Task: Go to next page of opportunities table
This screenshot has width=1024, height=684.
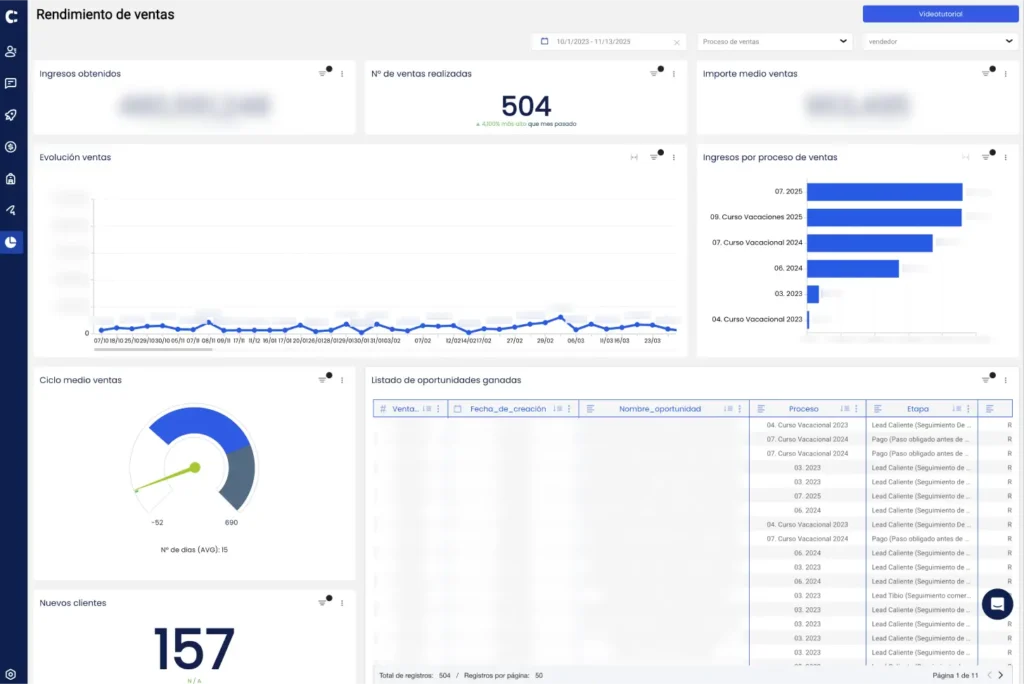Action: pos(1001,675)
